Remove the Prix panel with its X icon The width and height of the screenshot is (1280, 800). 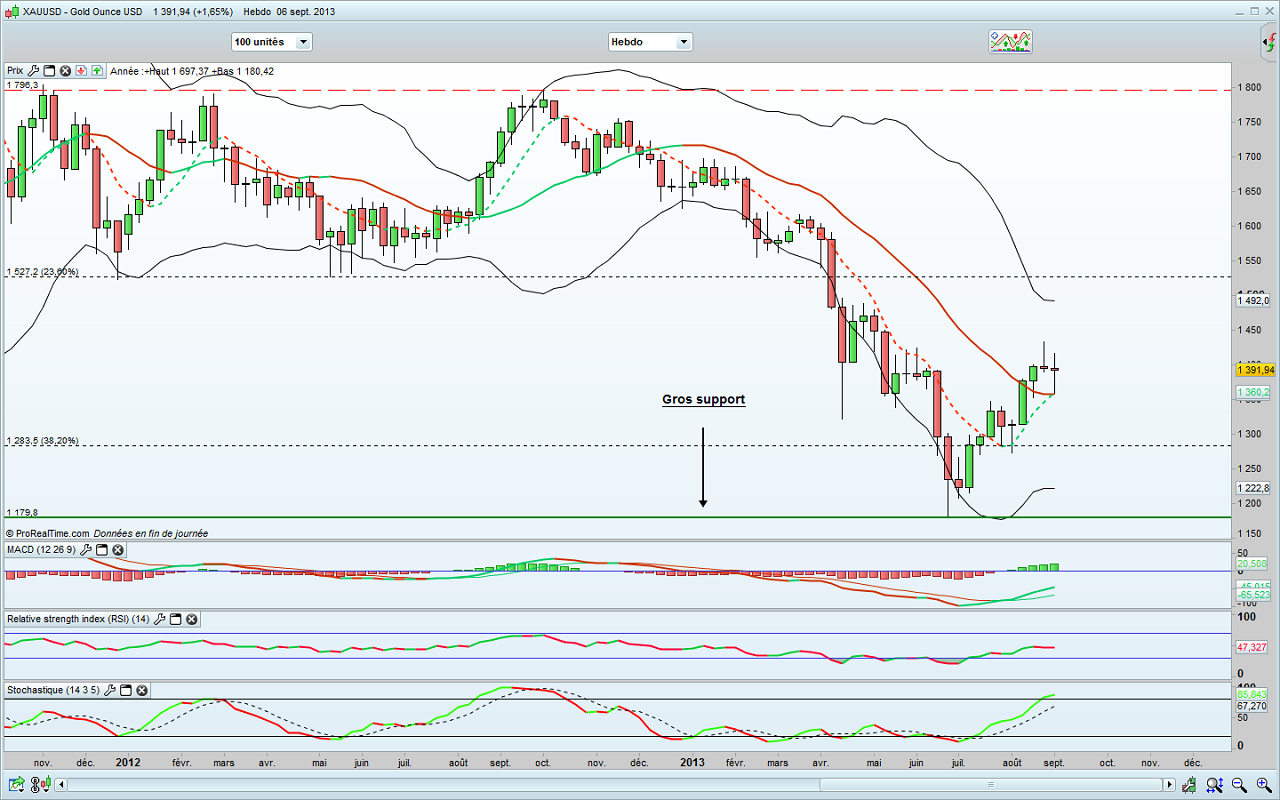click(x=65, y=71)
